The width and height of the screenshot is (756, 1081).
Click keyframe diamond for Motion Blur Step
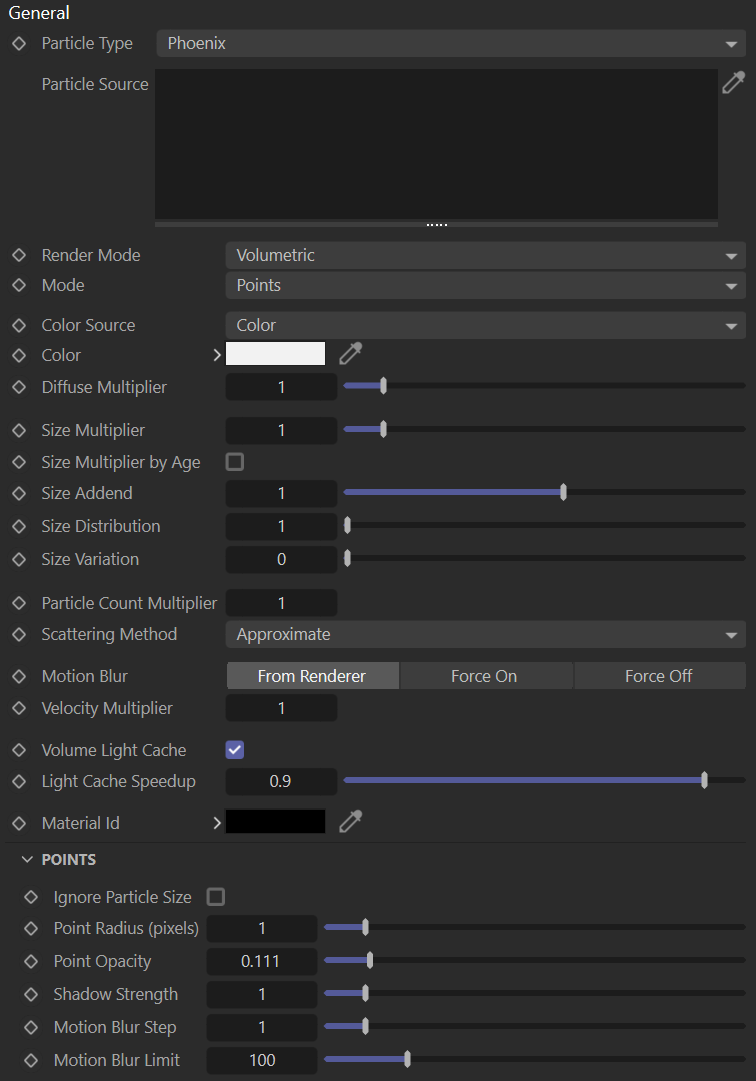31,1027
